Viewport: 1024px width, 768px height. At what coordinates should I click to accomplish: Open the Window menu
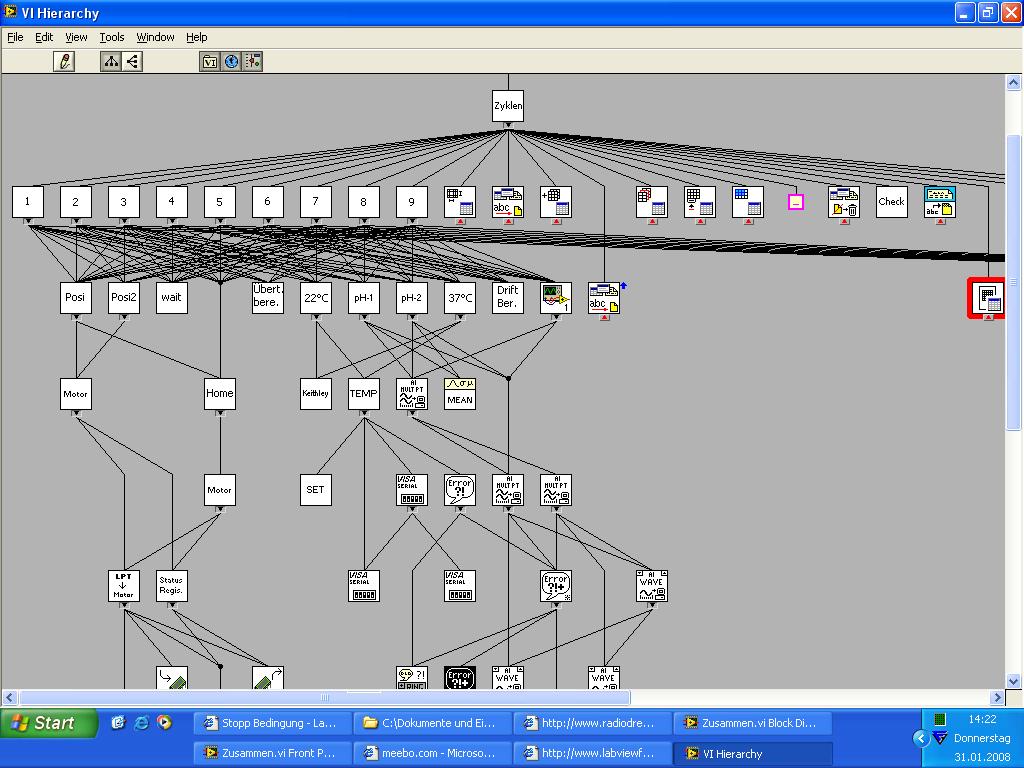(x=155, y=37)
